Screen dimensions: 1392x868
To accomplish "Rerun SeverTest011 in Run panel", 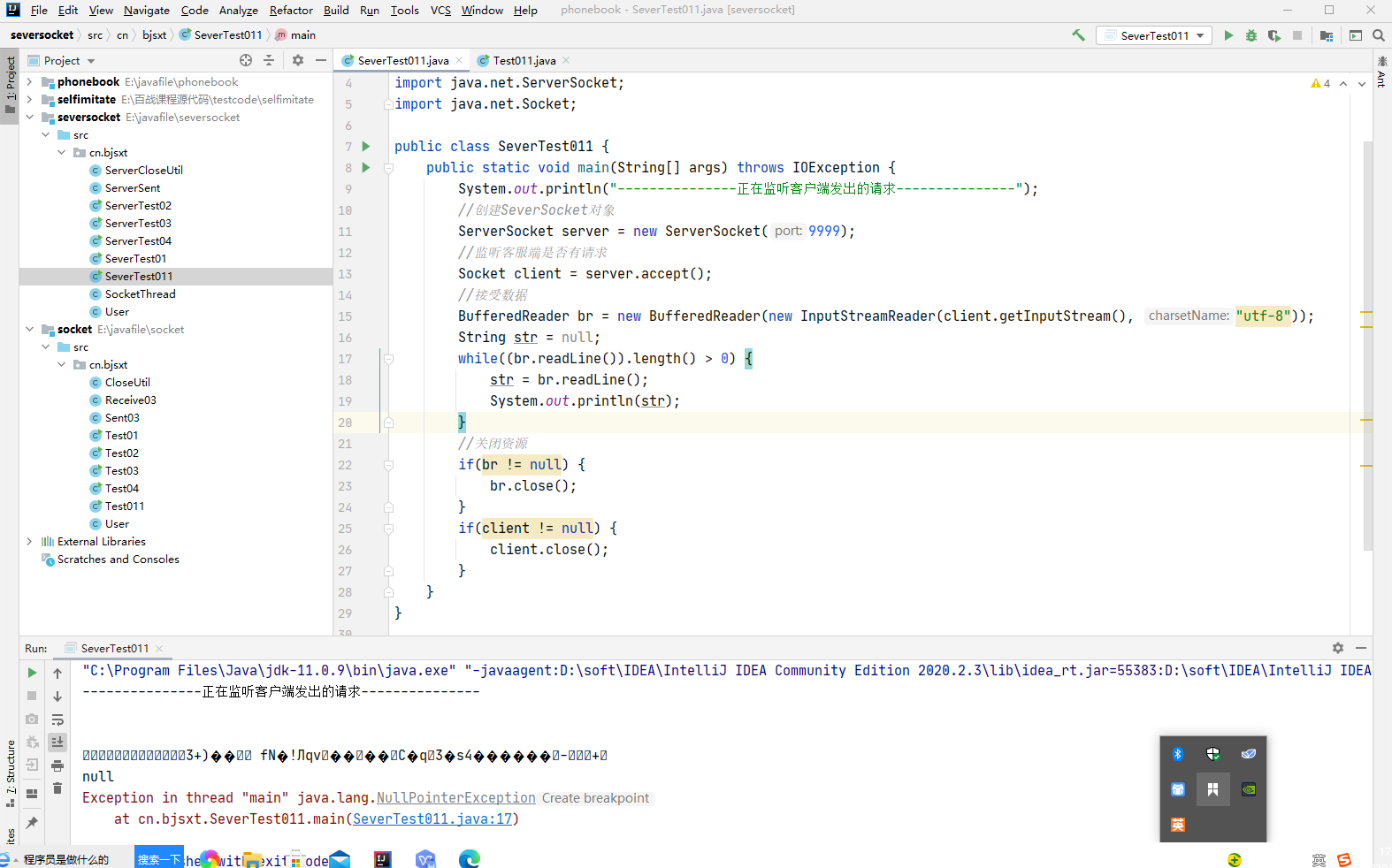I will pos(32,674).
